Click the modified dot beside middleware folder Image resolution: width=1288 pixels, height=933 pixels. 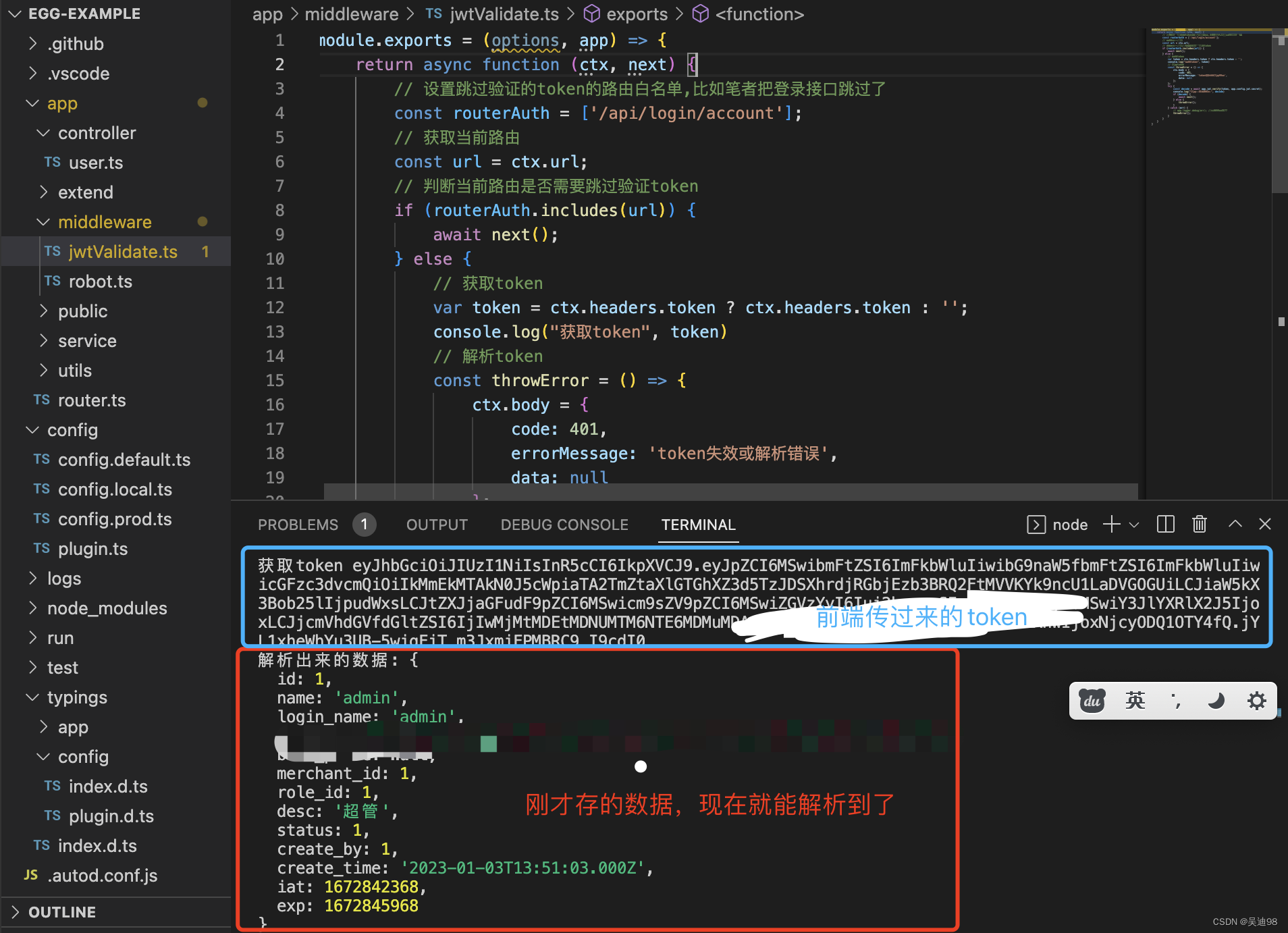[x=202, y=221]
